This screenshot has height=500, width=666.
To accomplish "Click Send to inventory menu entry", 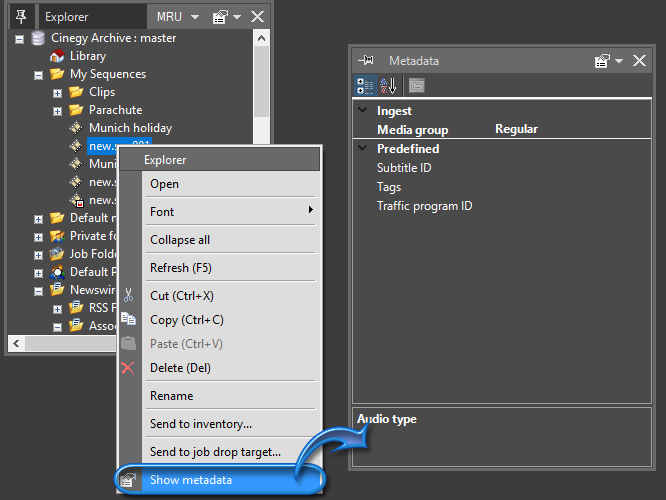I will pyautogui.click(x=201, y=424).
